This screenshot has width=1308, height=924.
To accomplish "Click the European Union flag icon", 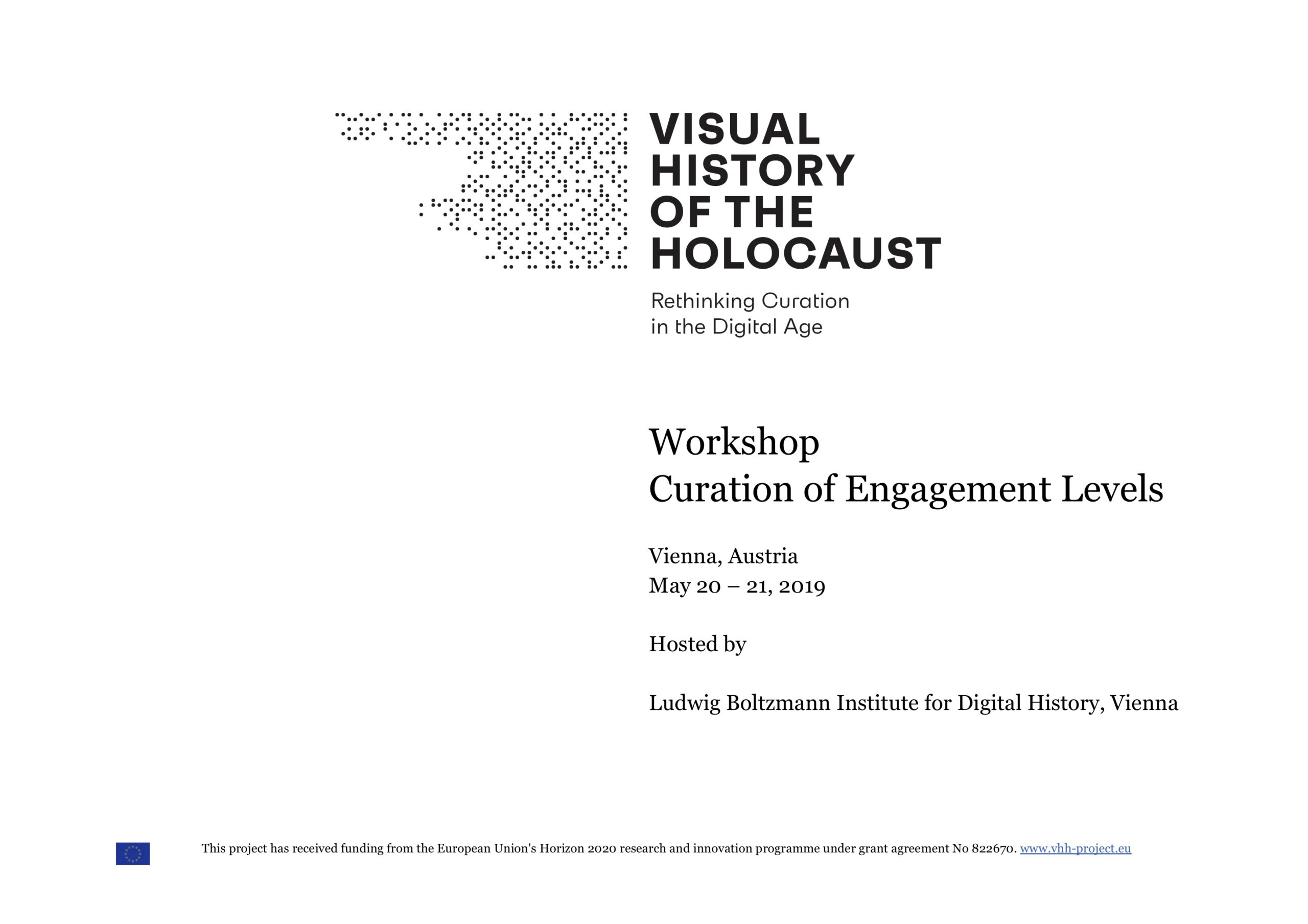I will coord(133,854).
